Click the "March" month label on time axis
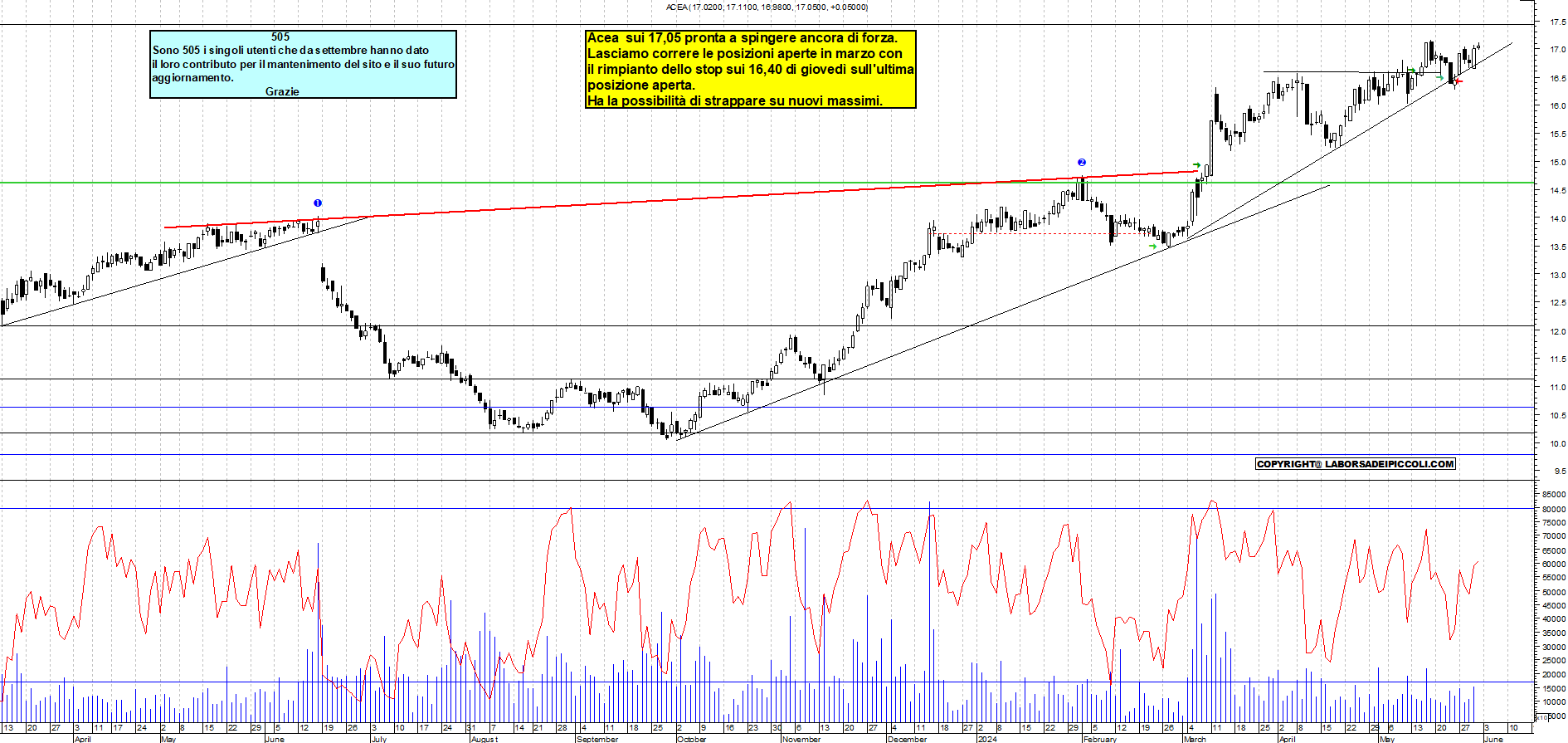1568x743 pixels. point(1195,739)
